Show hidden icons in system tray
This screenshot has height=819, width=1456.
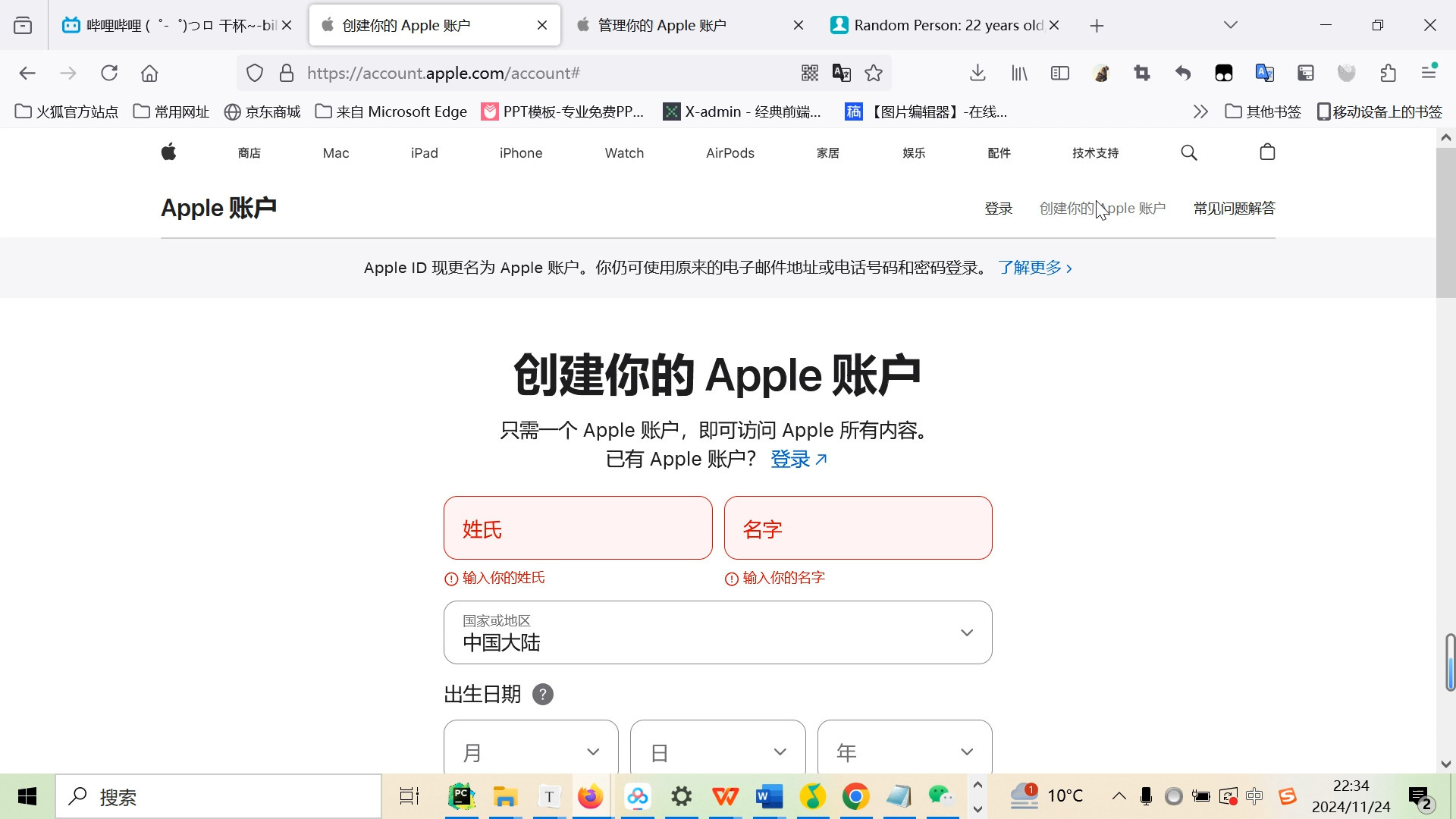point(1118,796)
